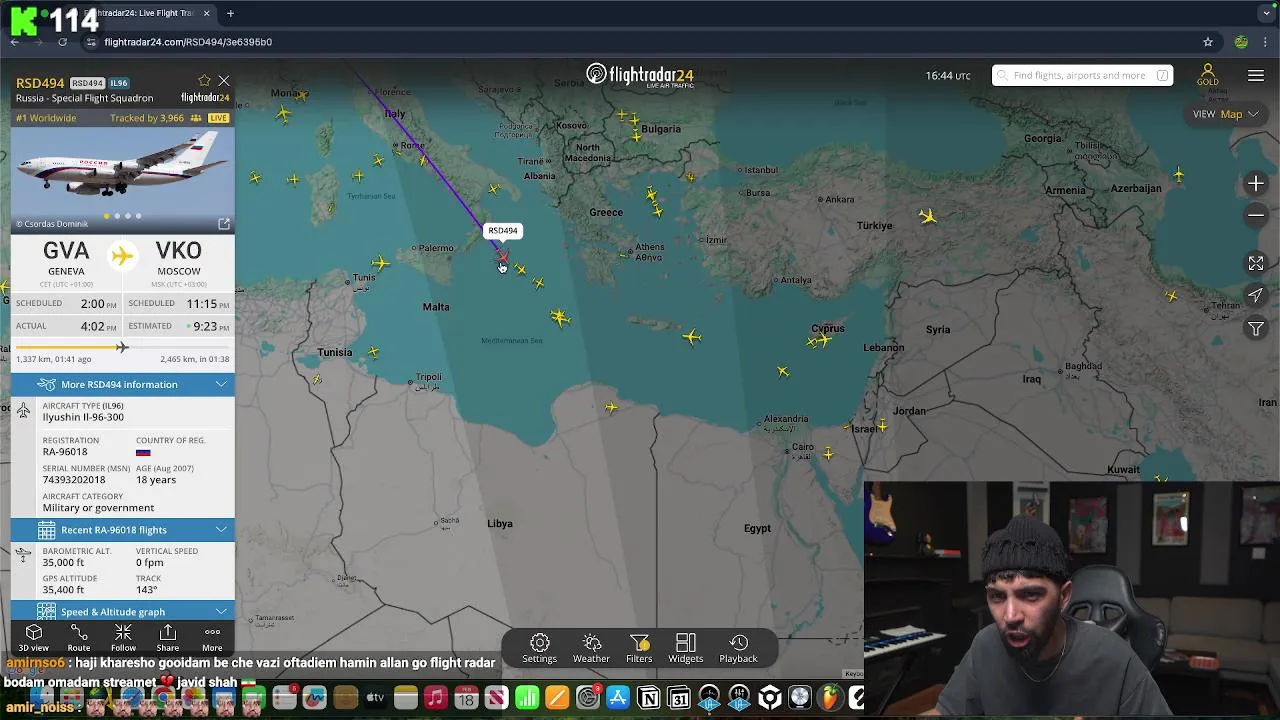
Task: Open browser three-dot menu
Action: (x=1266, y=42)
